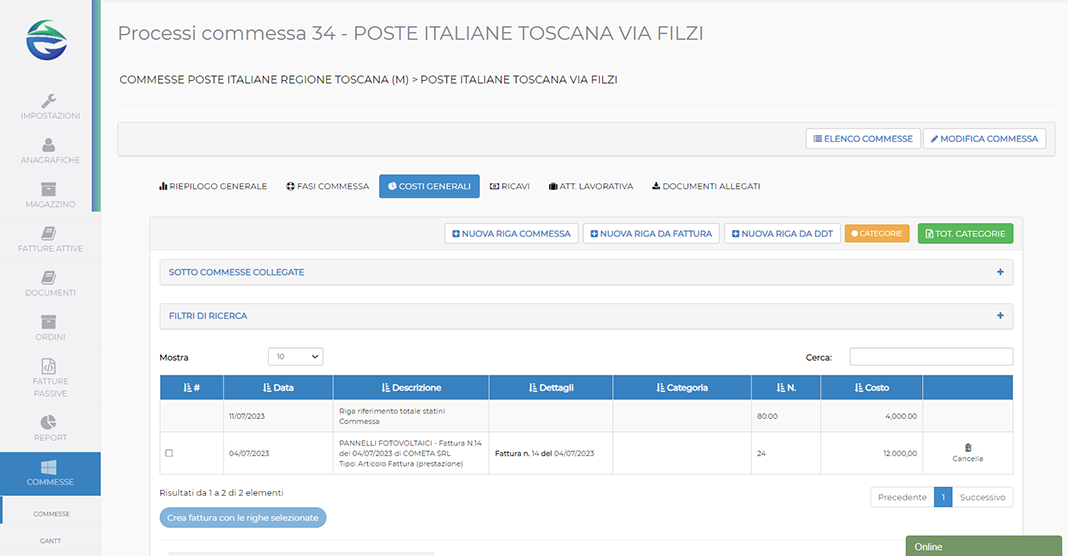The height and width of the screenshot is (556, 1068).
Task: Click breadcrumb Commesse Poste Italiane Regione Toscana
Action: coord(264,80)
